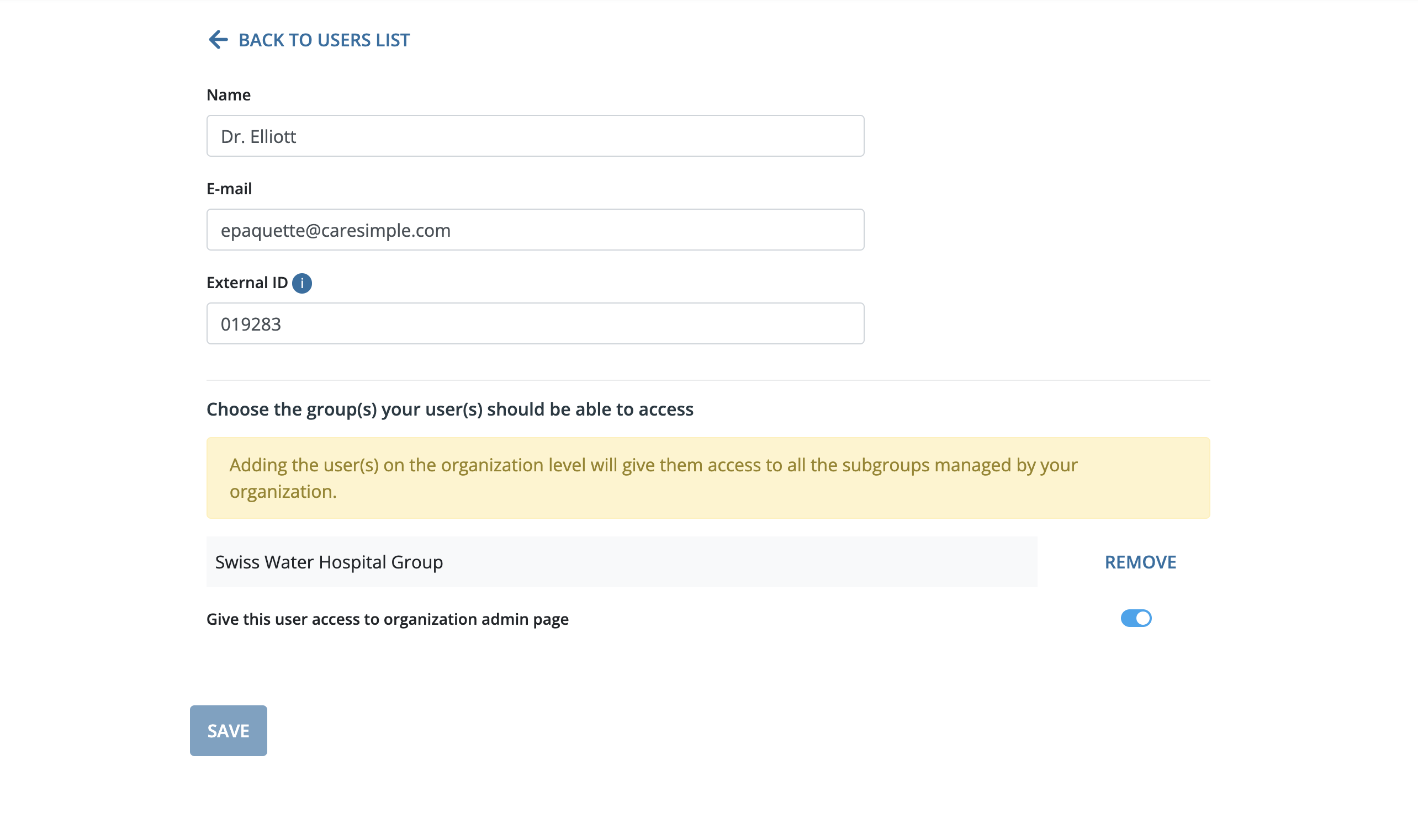Click the white knob of admin toggle
The width and height of the screenshot is (1418, 840).
point(1144,618)
